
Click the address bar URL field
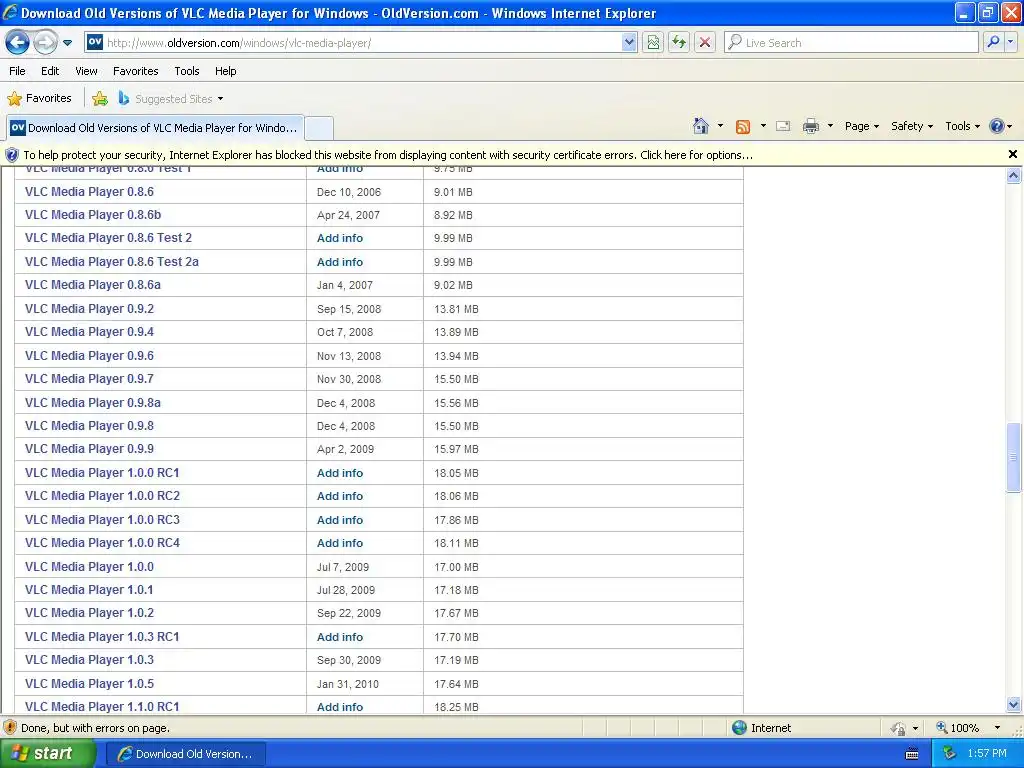pos(353,42)
